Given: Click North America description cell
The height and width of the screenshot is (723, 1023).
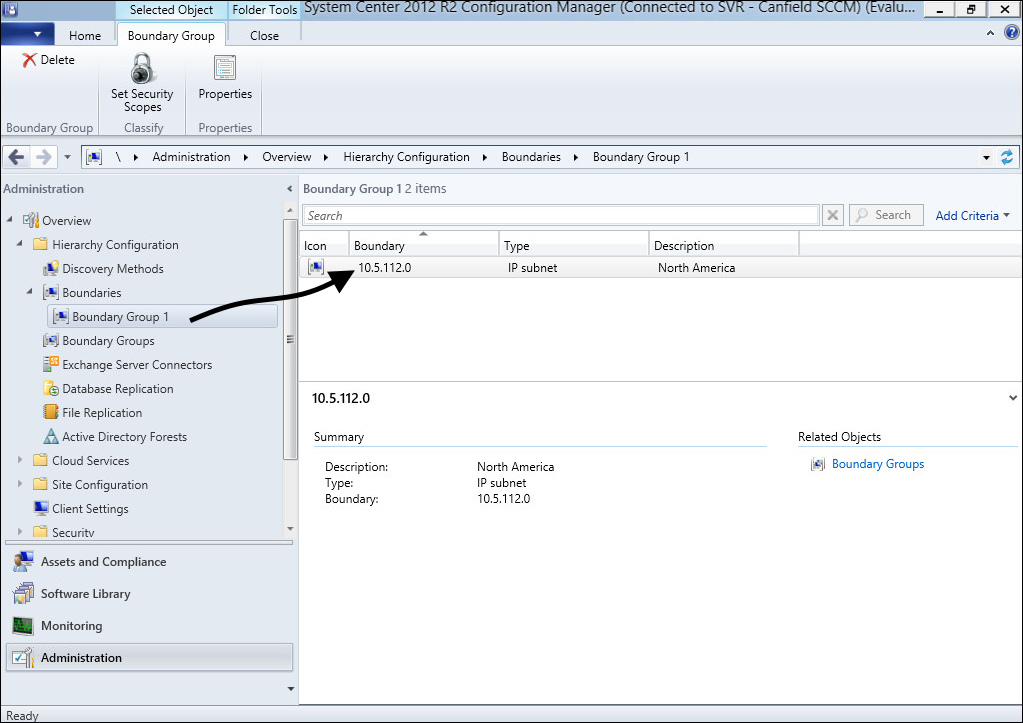Looking at the screenshot, I should [x=696, y=268].
